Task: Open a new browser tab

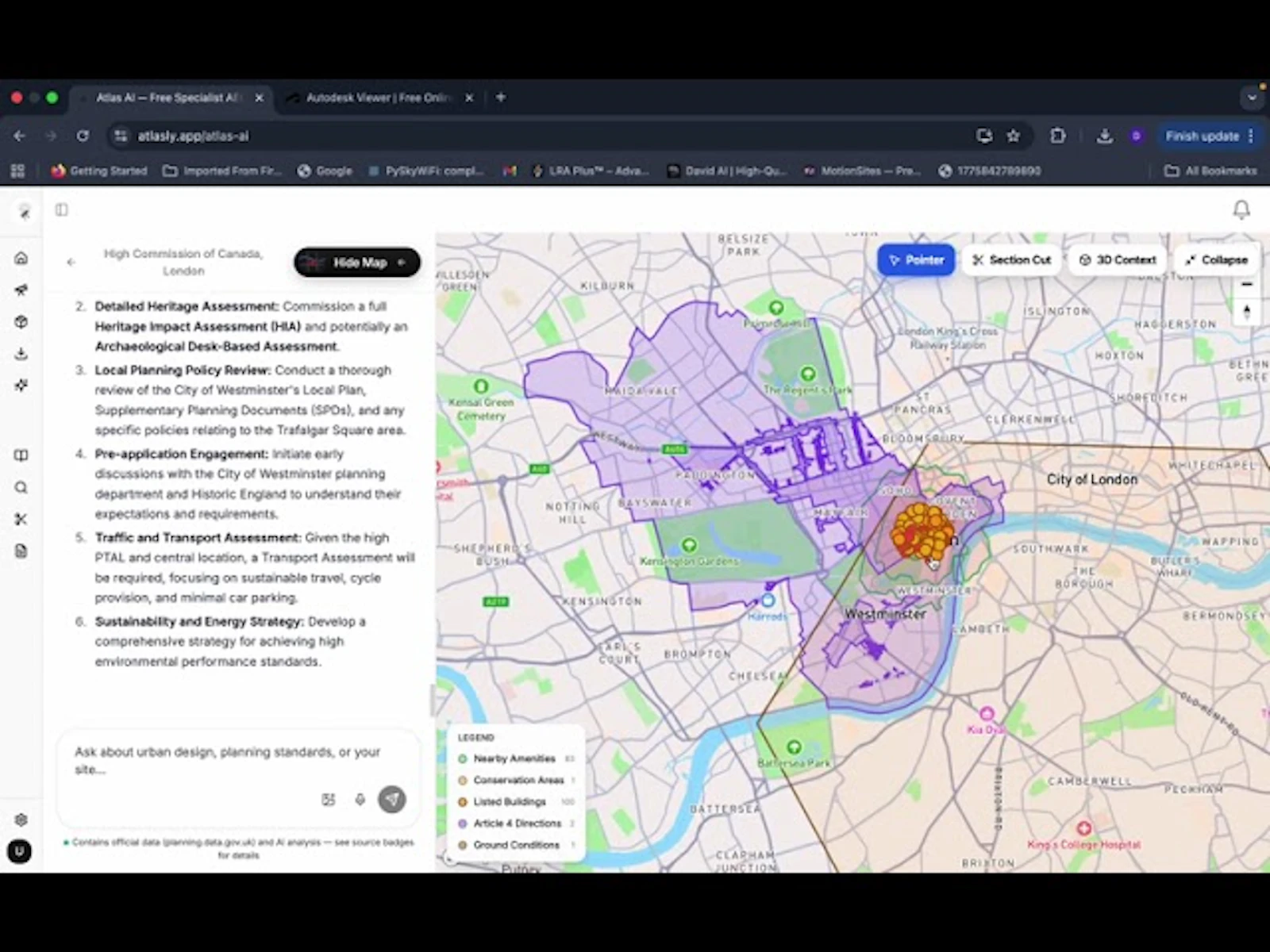Action: pyautogui.click(x=501, y=98)
